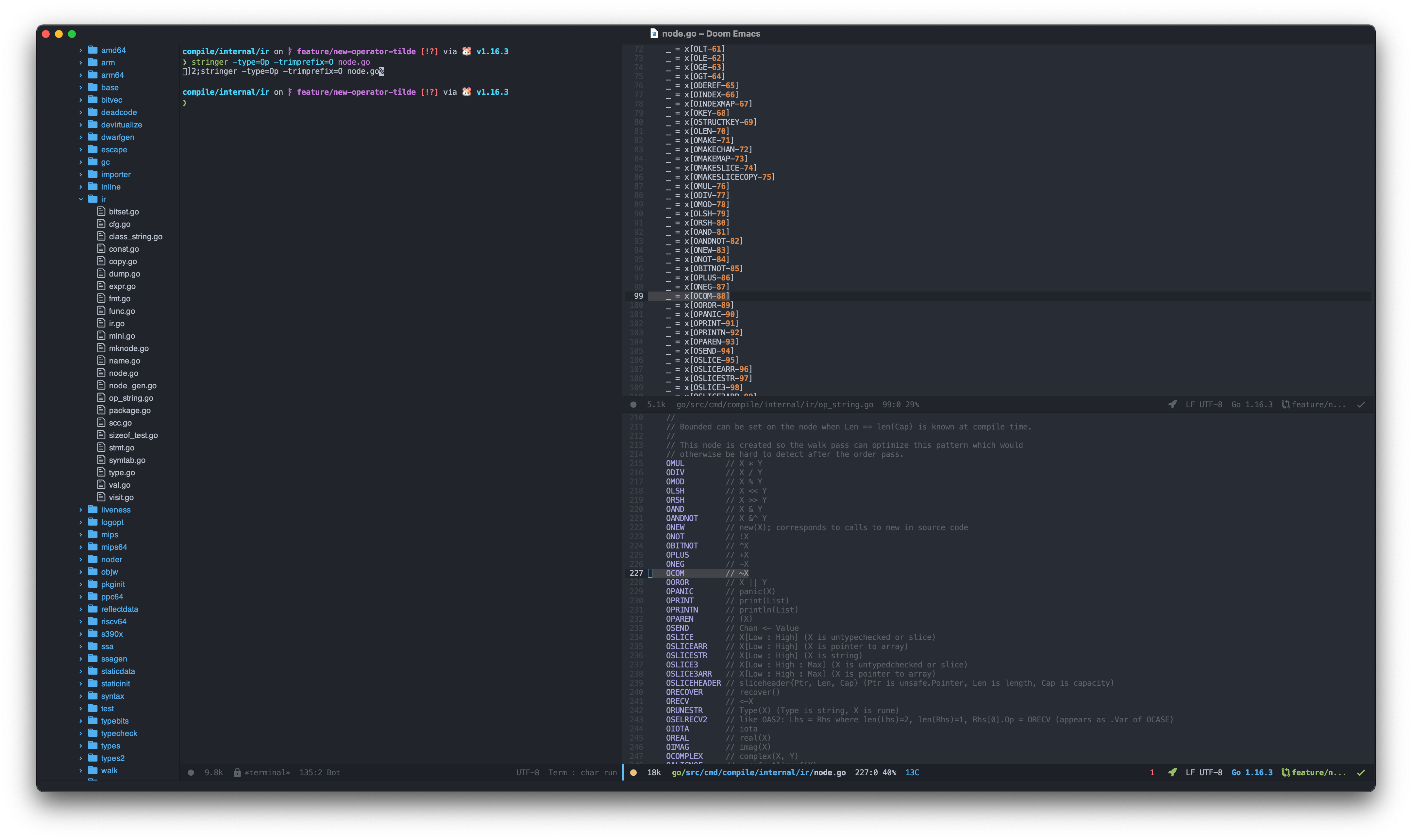
Task: Expand the ssa folder chevron
Action: [81, 647]
